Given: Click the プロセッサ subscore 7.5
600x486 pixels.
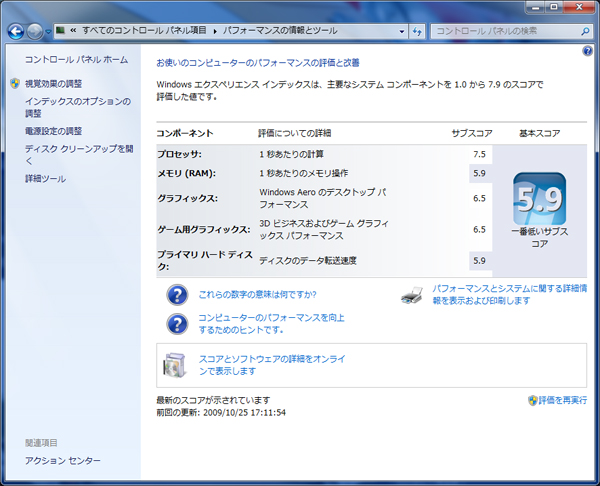Looking at the screenshot, I should (479, 154).
